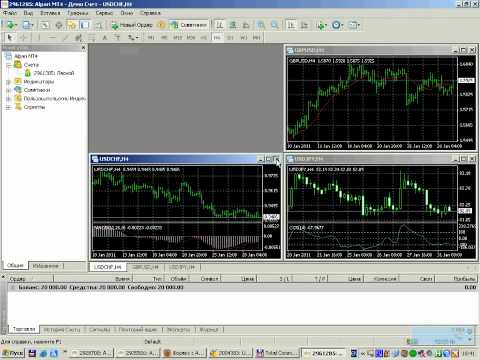Switch timeframe to D1
The width and height of the screenshot is (480, 360).
[230, 38]
